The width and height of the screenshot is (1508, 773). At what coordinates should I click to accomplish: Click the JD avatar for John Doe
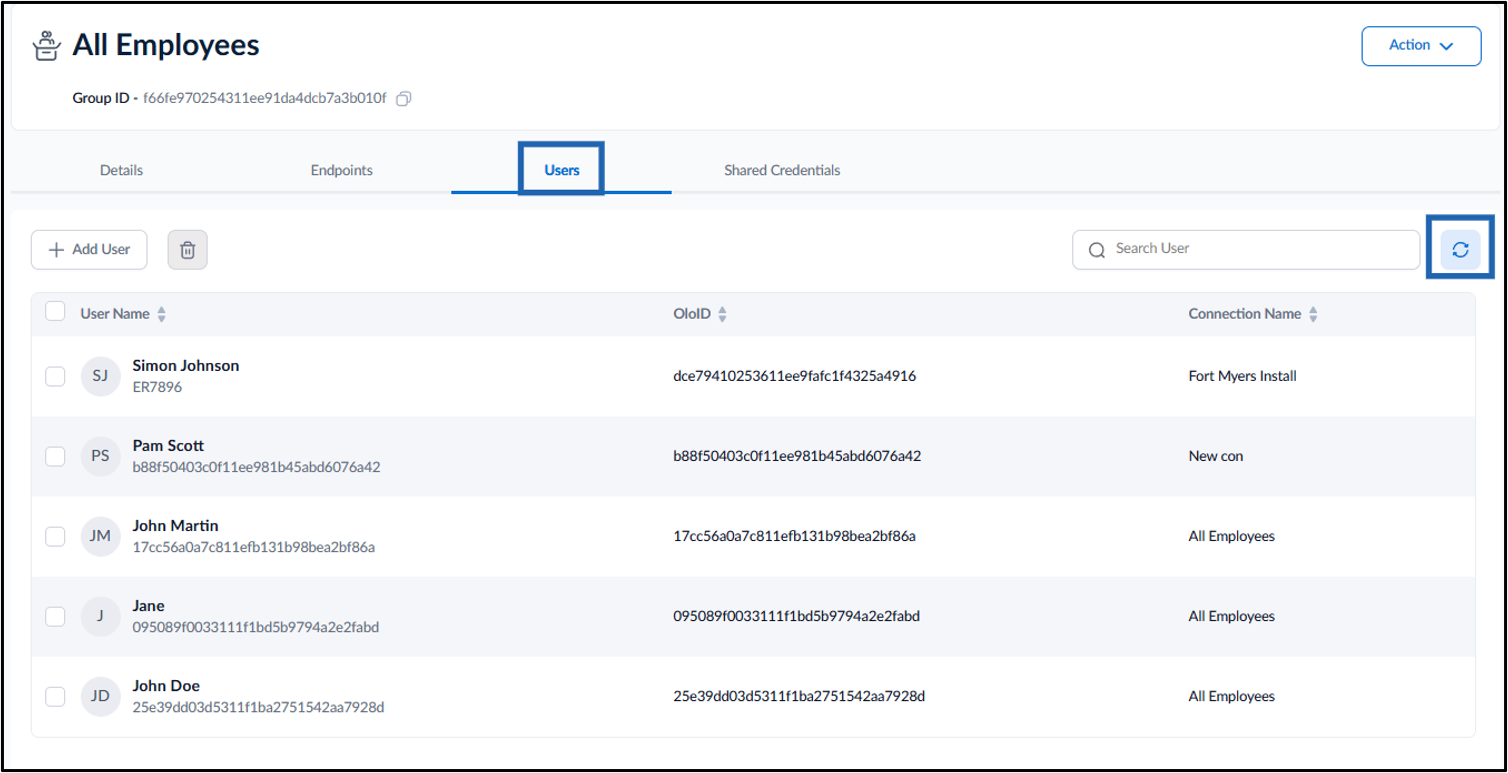tap(100, 696)
